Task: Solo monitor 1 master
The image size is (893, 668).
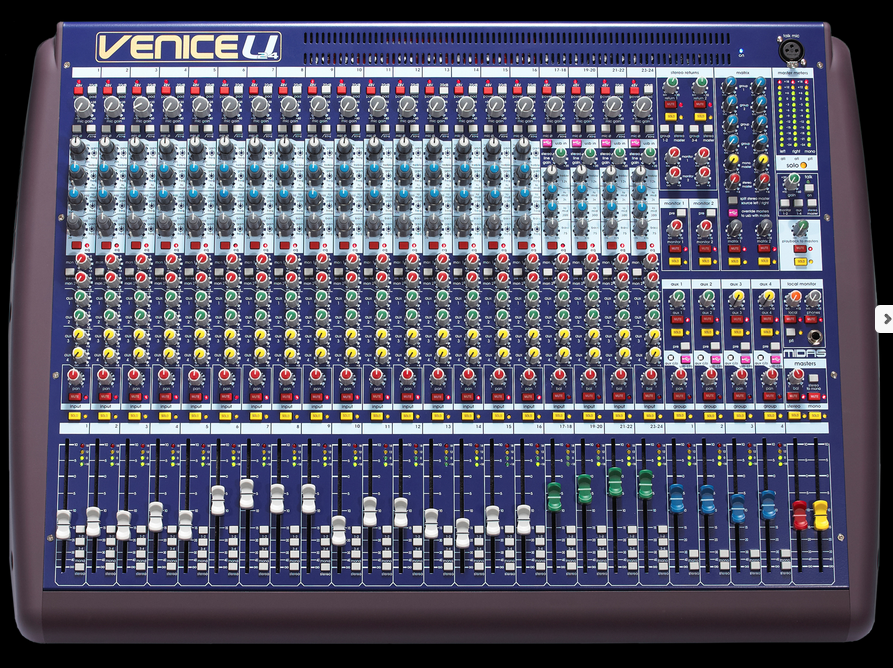Action: [675, 261]
